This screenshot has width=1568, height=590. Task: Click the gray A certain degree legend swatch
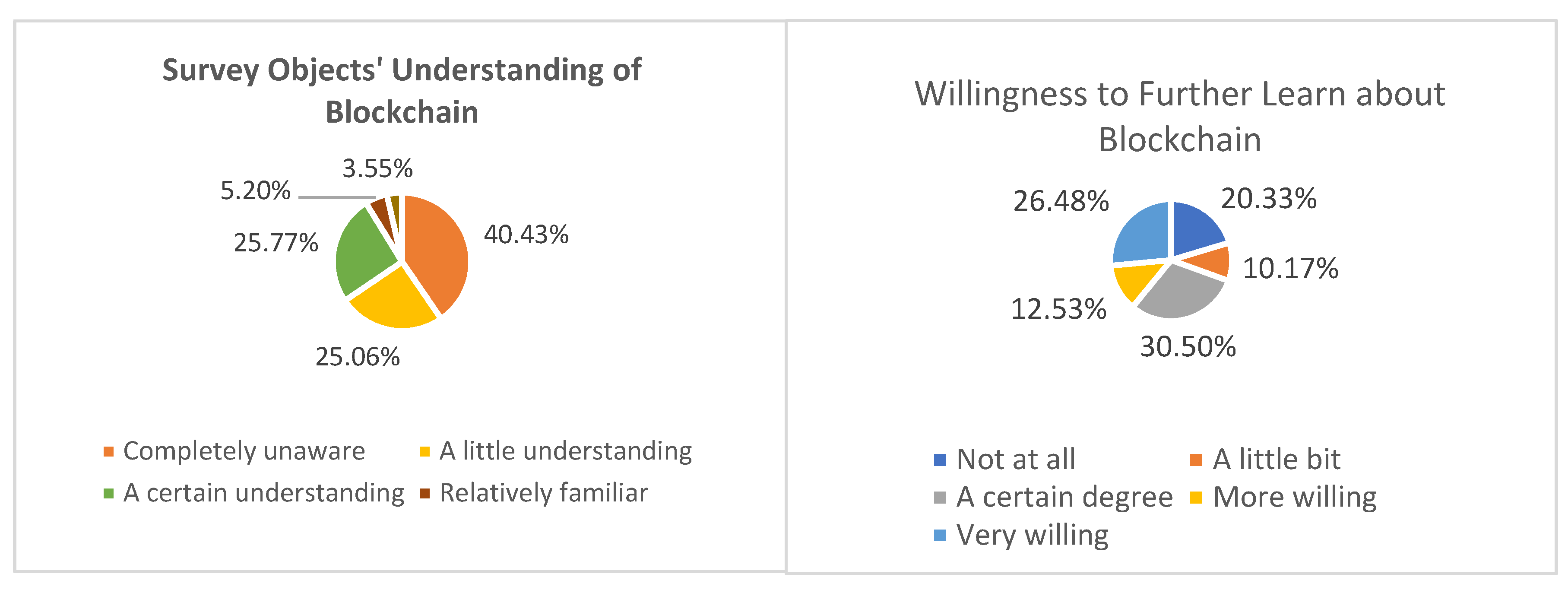940,498
